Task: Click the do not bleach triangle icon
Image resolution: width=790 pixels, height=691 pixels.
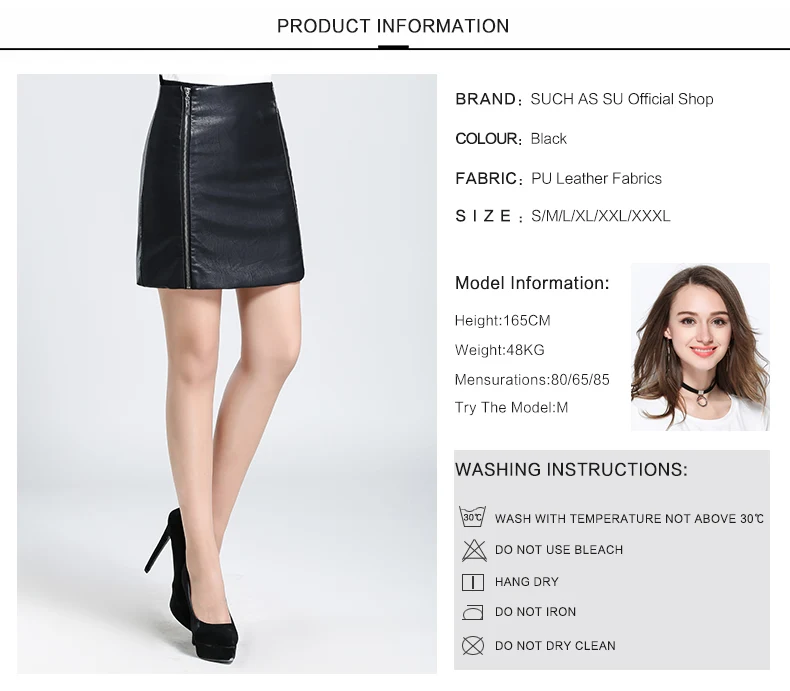Action: 474,550
